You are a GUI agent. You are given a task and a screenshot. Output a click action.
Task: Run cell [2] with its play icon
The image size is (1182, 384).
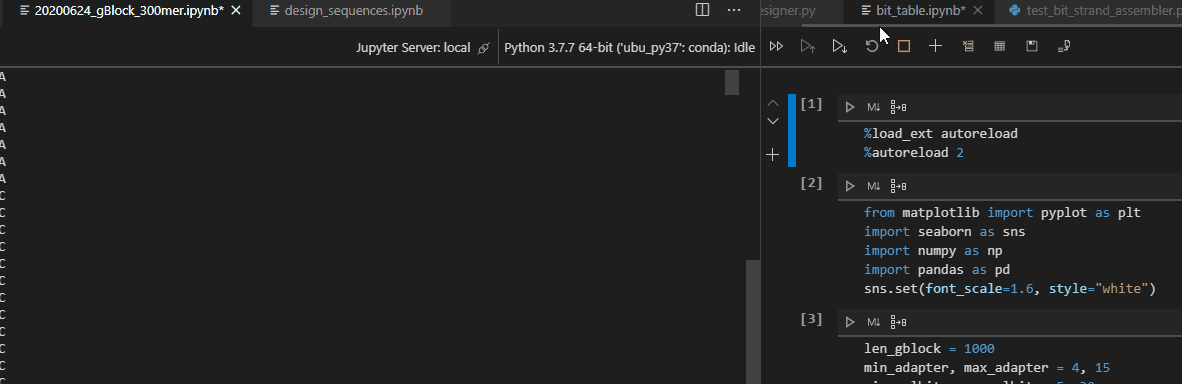coord(850,186)
